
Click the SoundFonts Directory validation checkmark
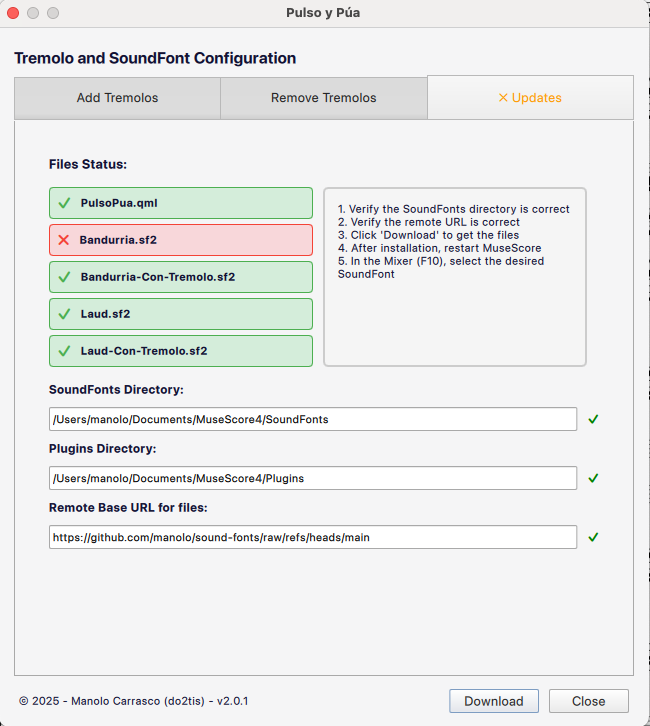[593, 419]
